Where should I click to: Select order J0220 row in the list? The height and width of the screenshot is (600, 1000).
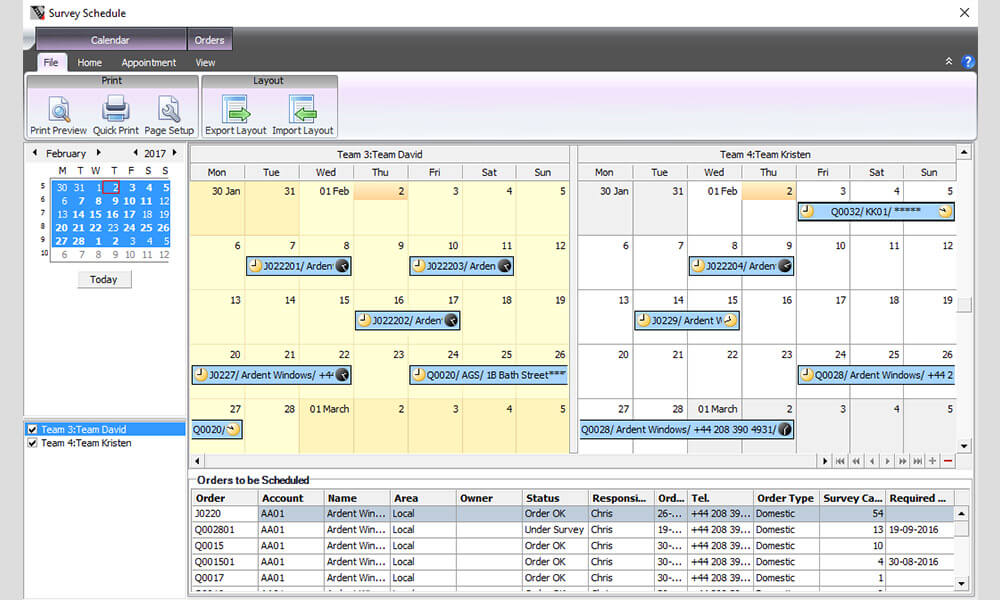(x=224, y=514)
